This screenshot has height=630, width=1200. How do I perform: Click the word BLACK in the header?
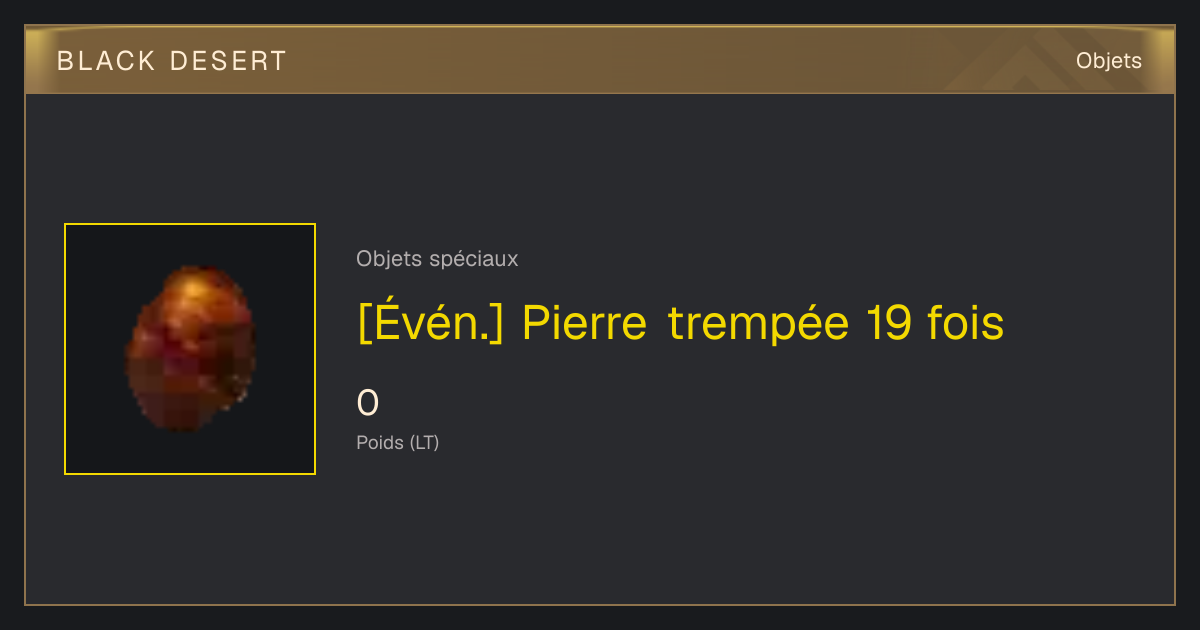click(x=106, y=61)
